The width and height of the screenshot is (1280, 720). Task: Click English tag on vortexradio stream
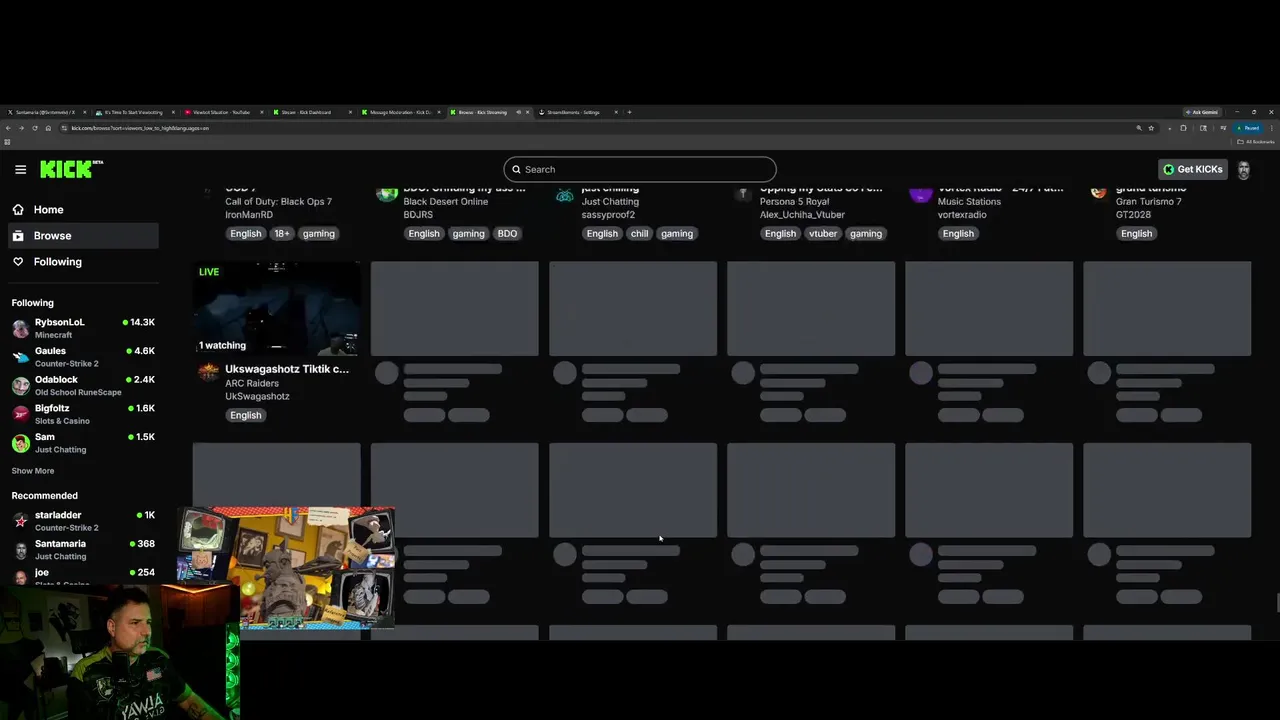click(x=958, y=234)
